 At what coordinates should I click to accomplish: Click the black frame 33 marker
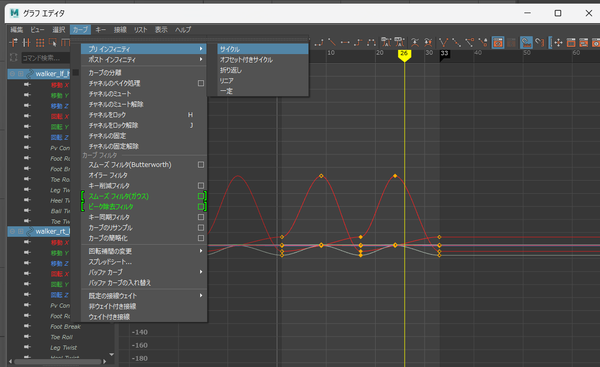pyautogui.click(x=444, y=54)
